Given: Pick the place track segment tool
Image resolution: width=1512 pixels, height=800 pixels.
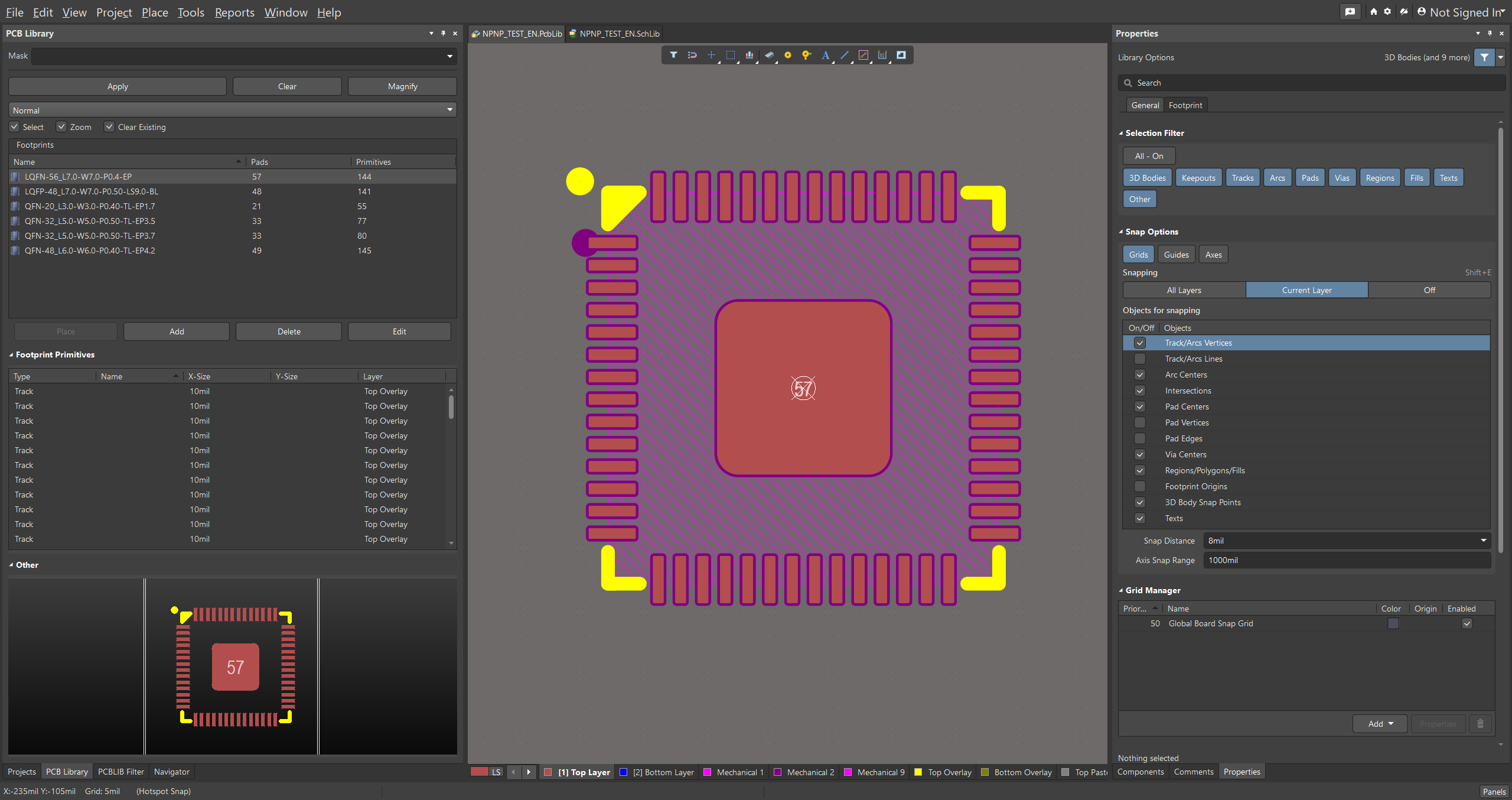Looking at the screenshot, I should (x=863, y=55).
